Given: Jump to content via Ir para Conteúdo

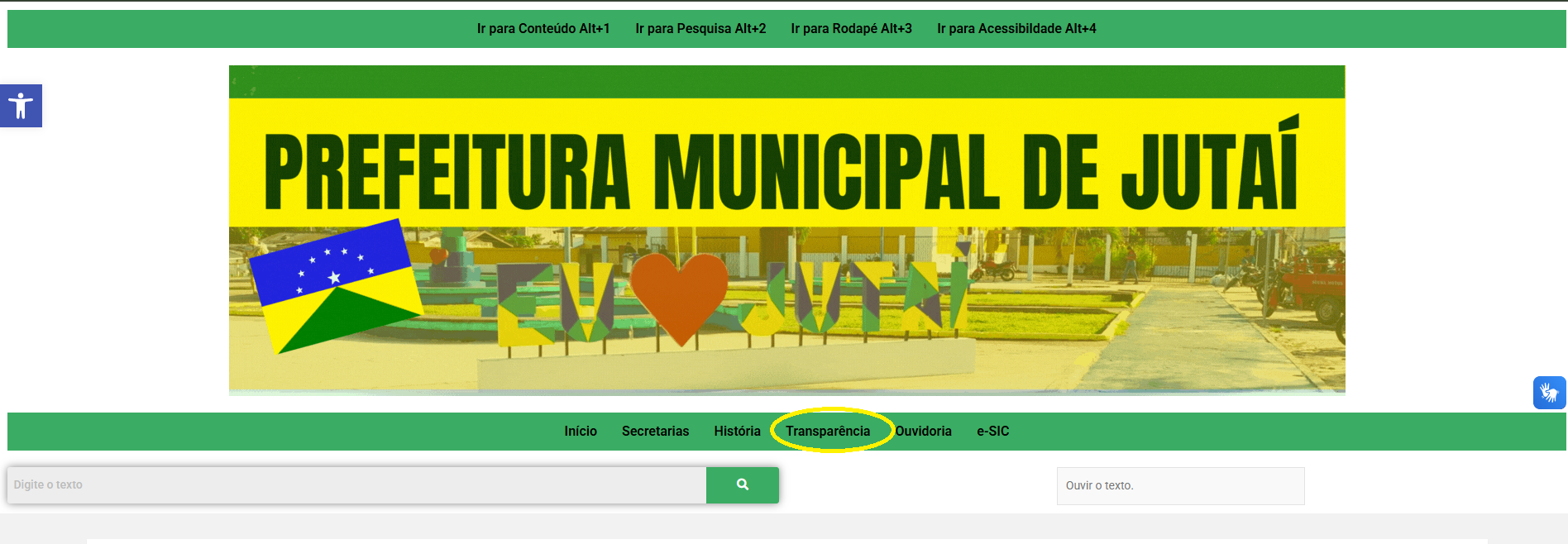Looking at the screenshot, I should point(543,28).
